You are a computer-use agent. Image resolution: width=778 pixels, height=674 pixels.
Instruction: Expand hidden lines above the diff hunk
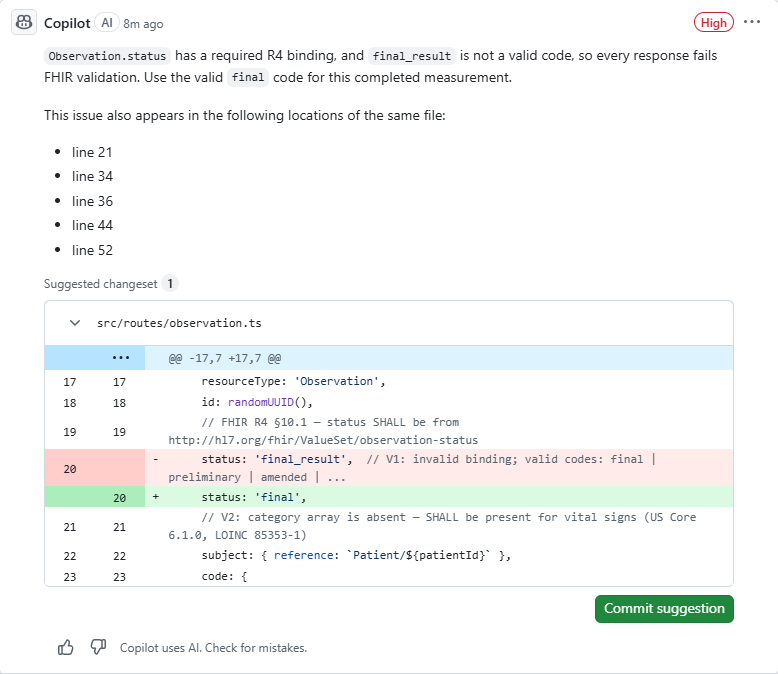120,358
